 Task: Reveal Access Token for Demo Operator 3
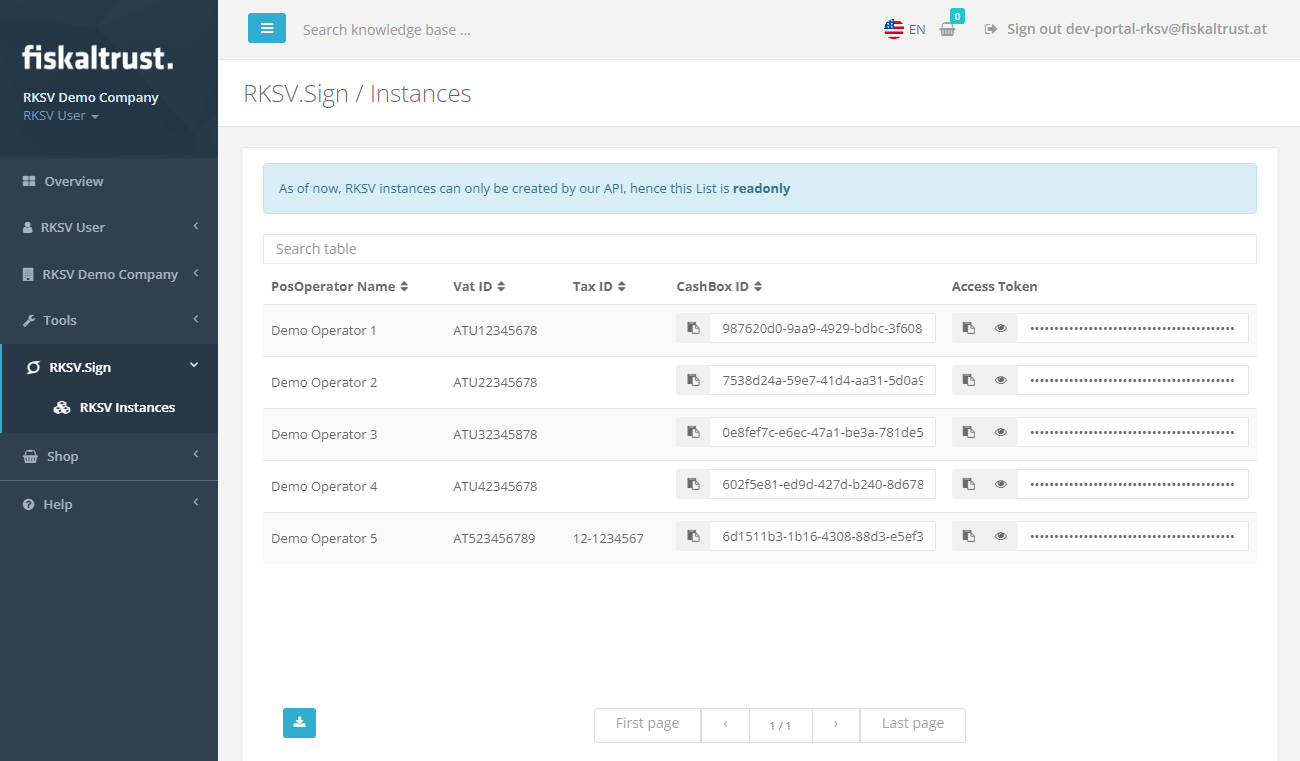[x=1001, y=432]
